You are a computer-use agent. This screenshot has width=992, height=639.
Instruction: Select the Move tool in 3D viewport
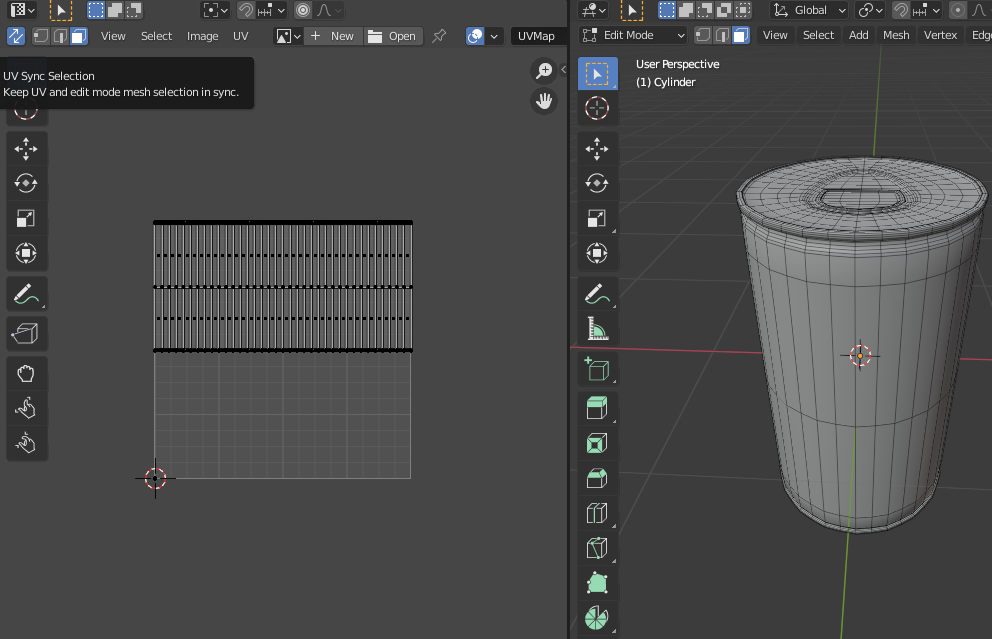597,148
